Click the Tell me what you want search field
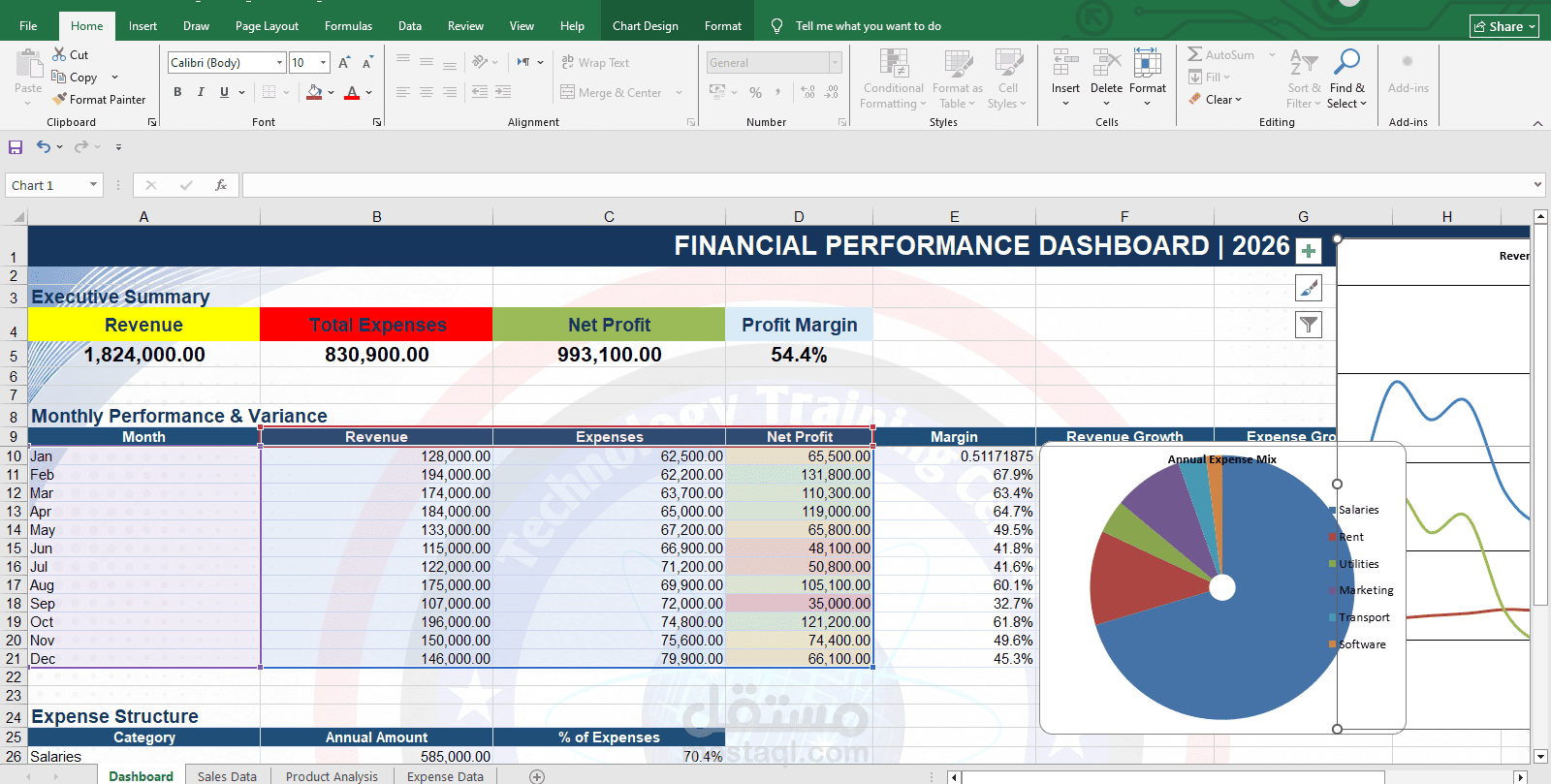This screenshot has width=1551, height=784. coord(869,26)
